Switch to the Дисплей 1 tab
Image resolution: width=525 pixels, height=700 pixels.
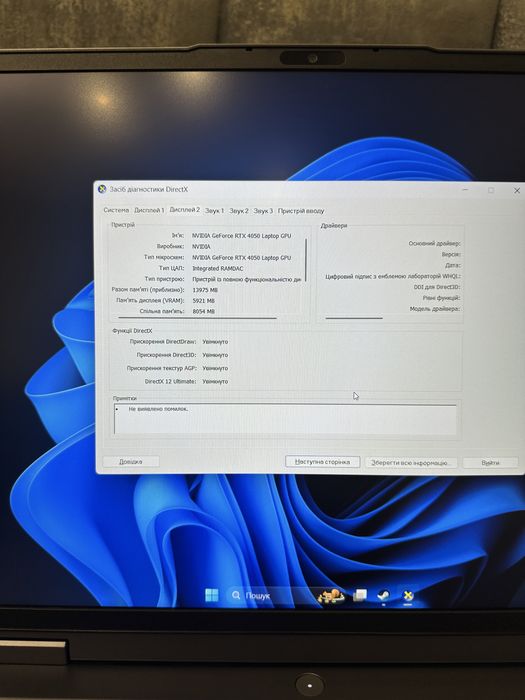[149, 210]
